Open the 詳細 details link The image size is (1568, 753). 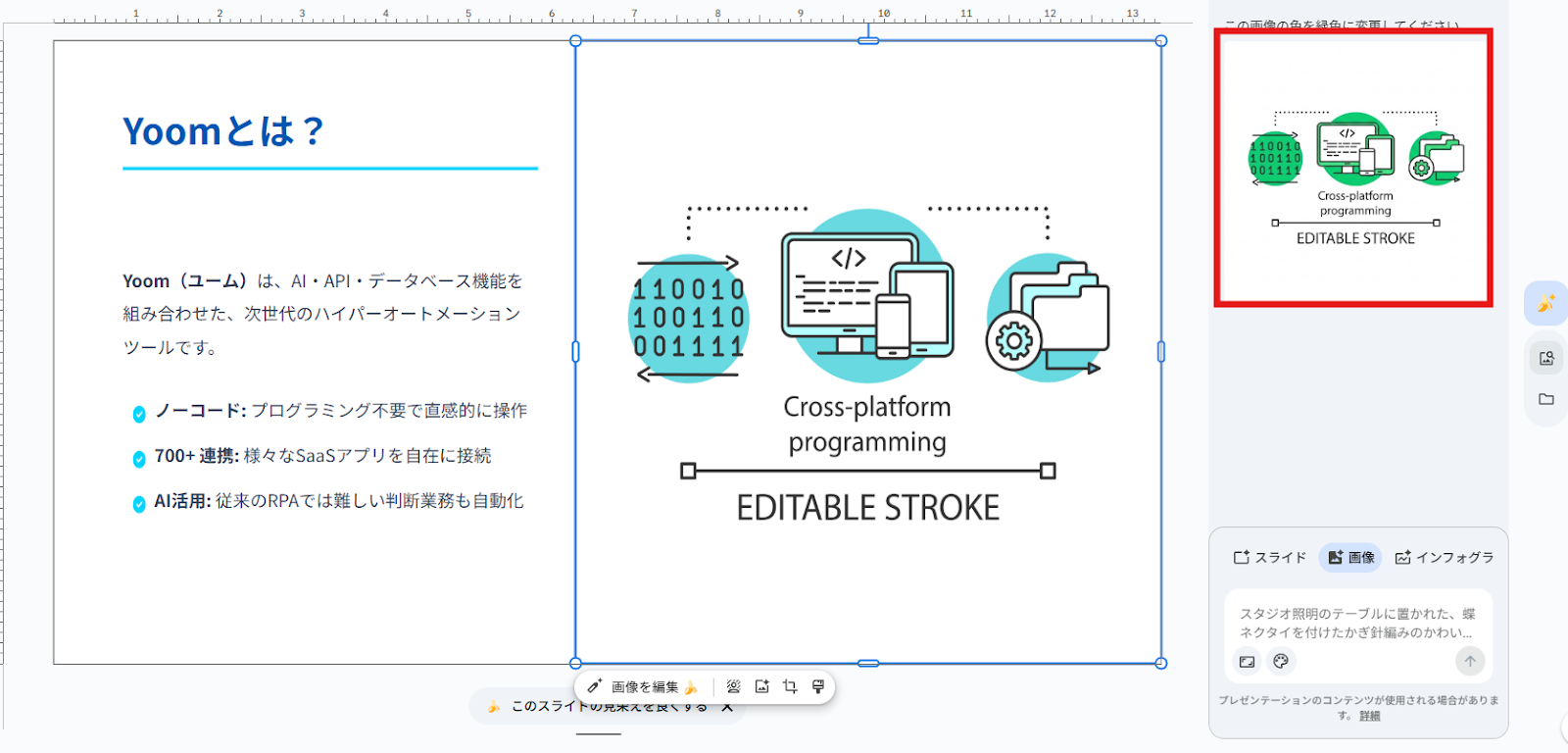point(1370,717)
